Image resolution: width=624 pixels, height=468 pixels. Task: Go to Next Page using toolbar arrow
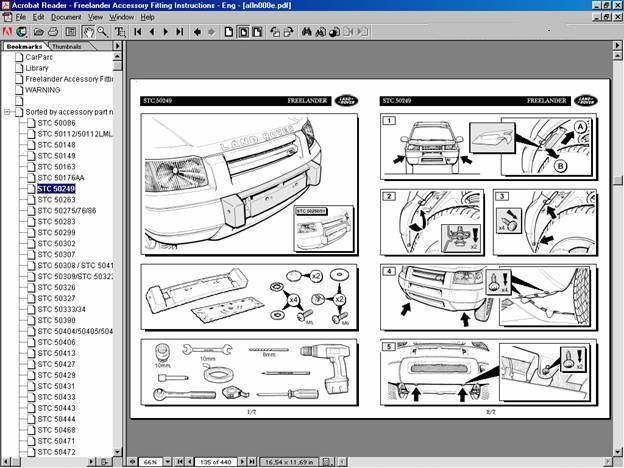tap(166, 32)
